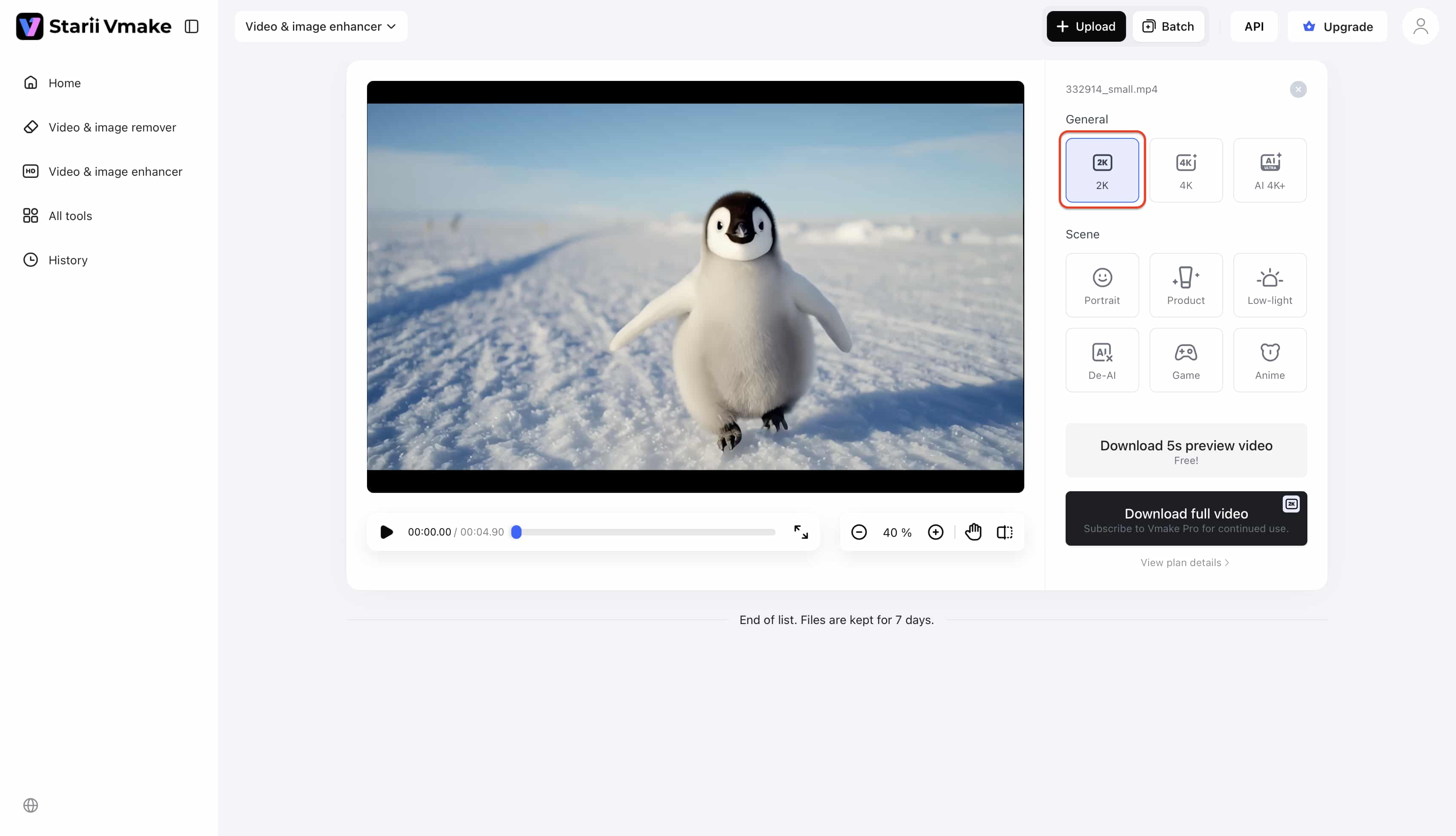Viewport: 1456px width, 836px height.
Task: Toggle the split compare view icon
Action: click(x=1005, y=532)
